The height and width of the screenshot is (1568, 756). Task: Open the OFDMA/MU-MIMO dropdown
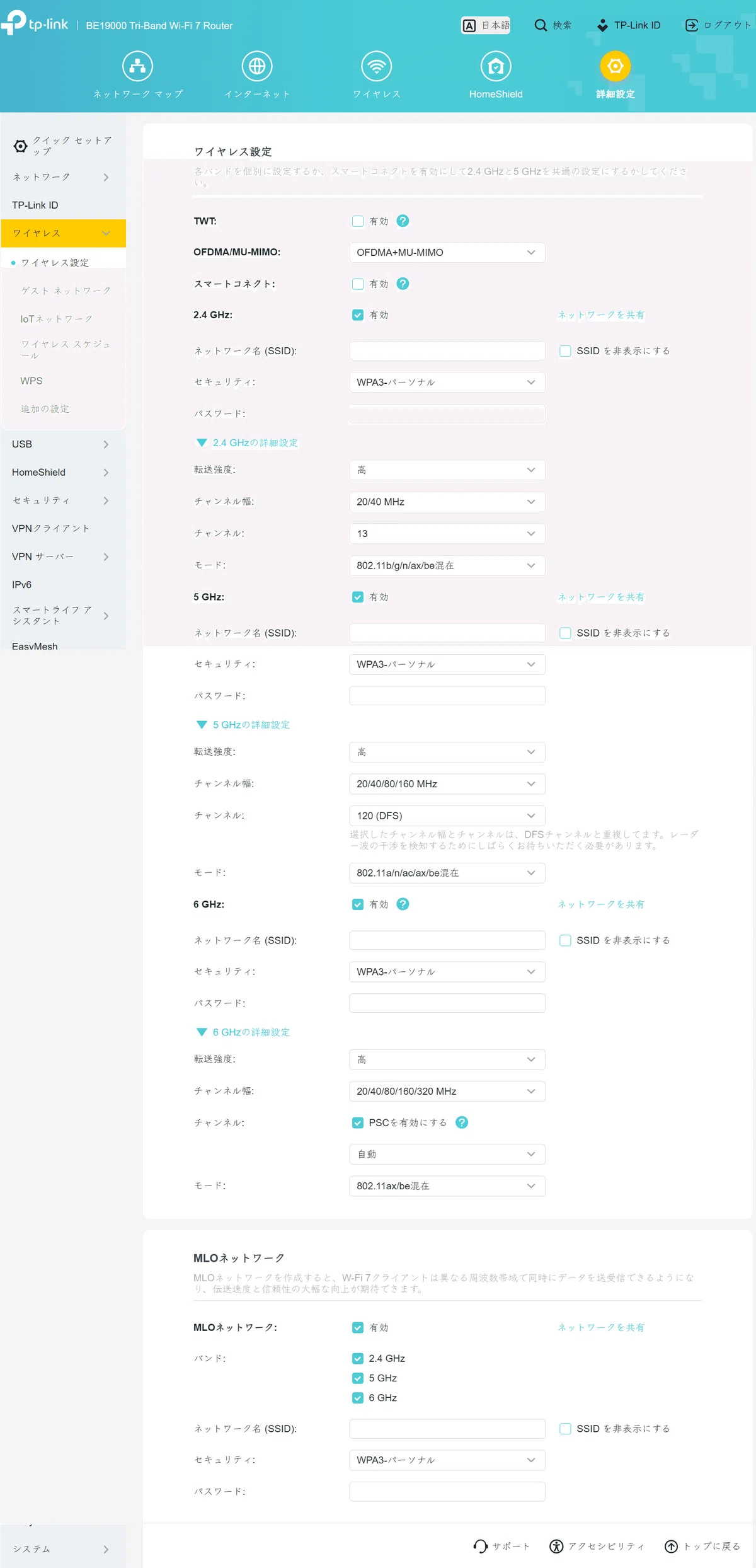coord(447,253)
